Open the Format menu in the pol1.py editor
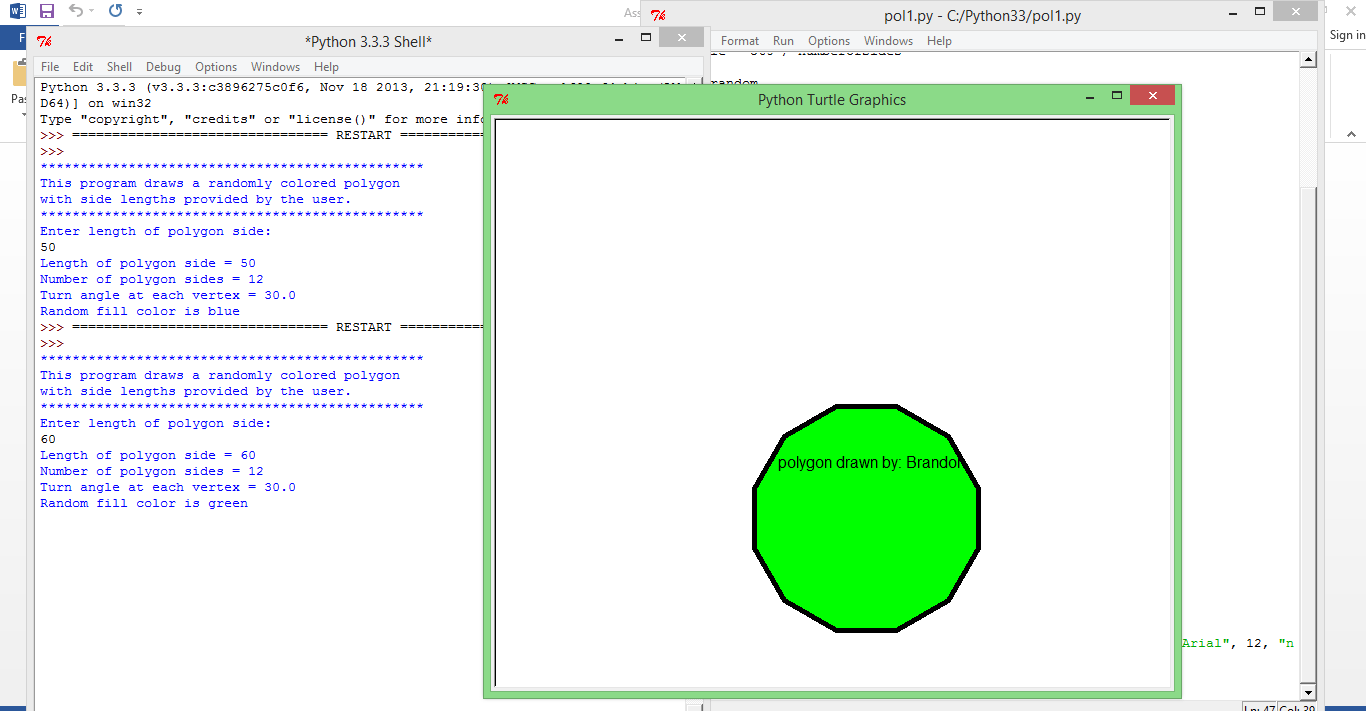Screen dimensions: 1366x711 (739, 41)
